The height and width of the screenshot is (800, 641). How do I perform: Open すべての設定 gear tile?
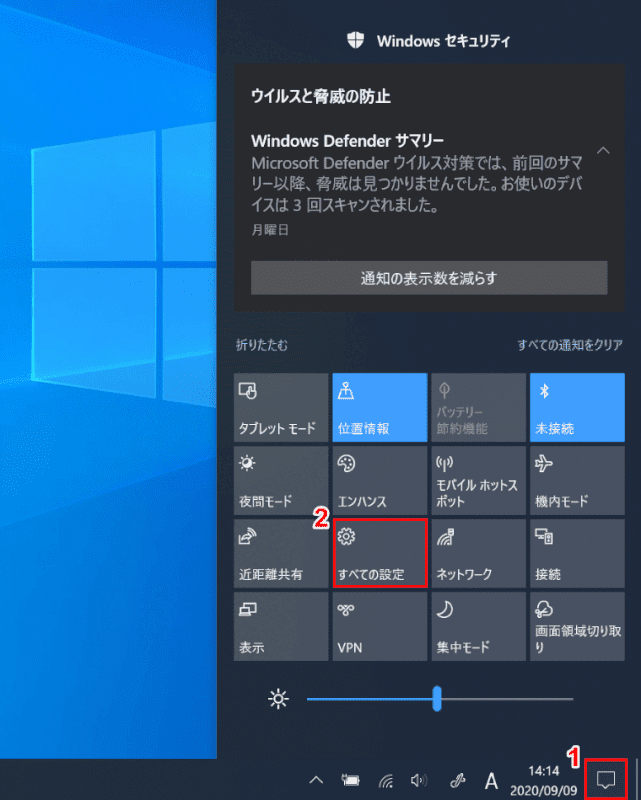(380, 554)
